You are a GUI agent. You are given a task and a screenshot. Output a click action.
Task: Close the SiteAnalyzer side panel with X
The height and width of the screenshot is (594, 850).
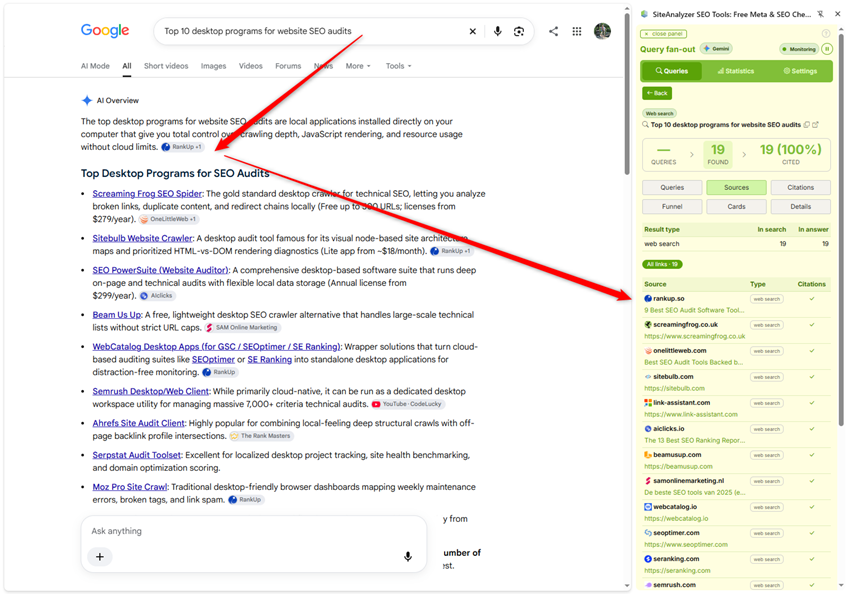(x=838, y=14)
